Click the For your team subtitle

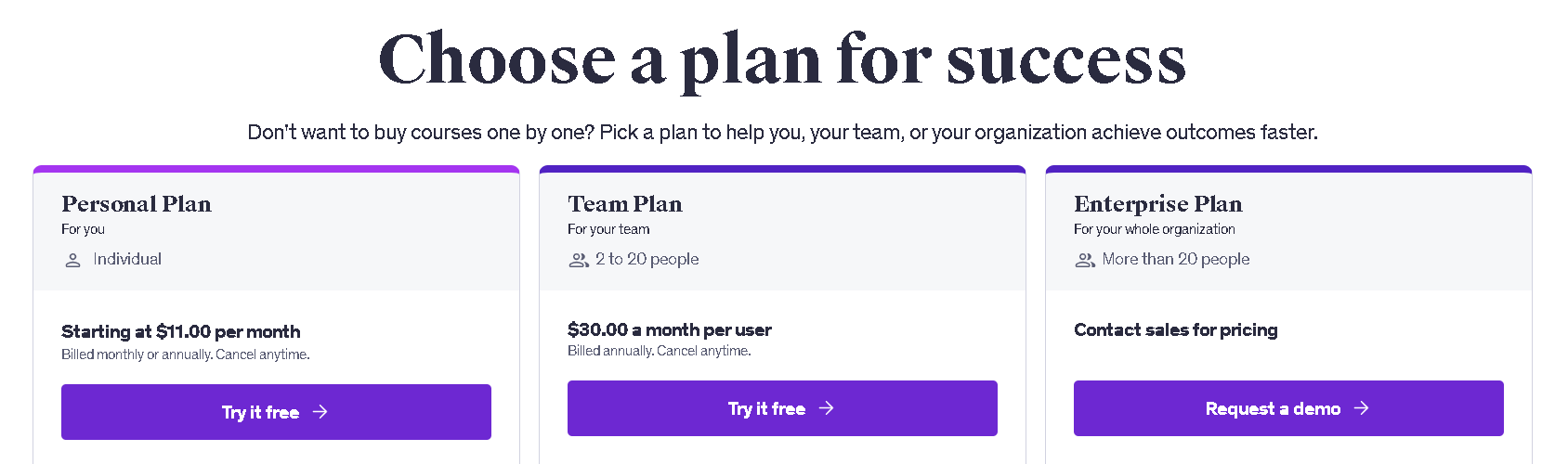608,229
